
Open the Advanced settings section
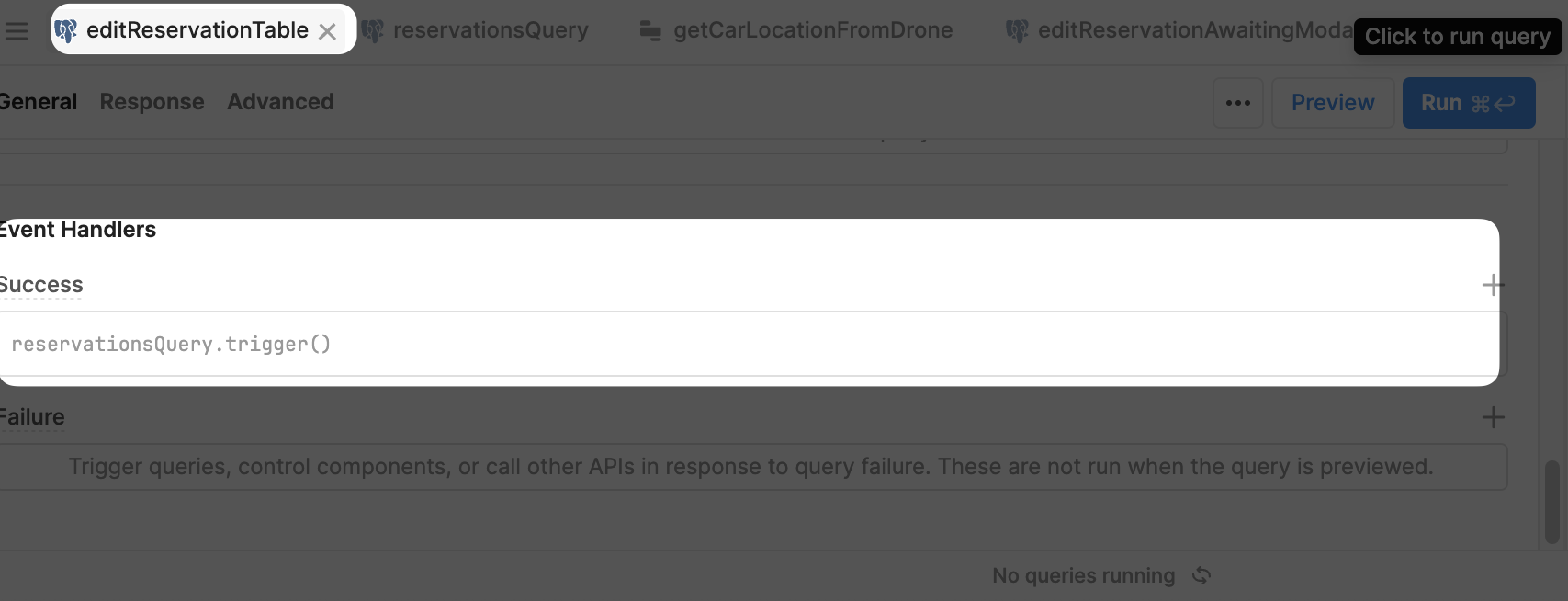click(x=280, y=102)
